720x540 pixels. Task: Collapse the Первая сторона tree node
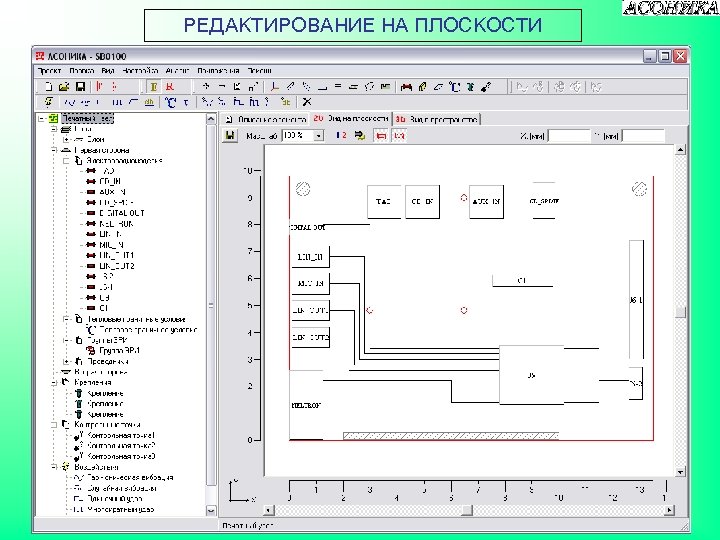coord(54,150)
